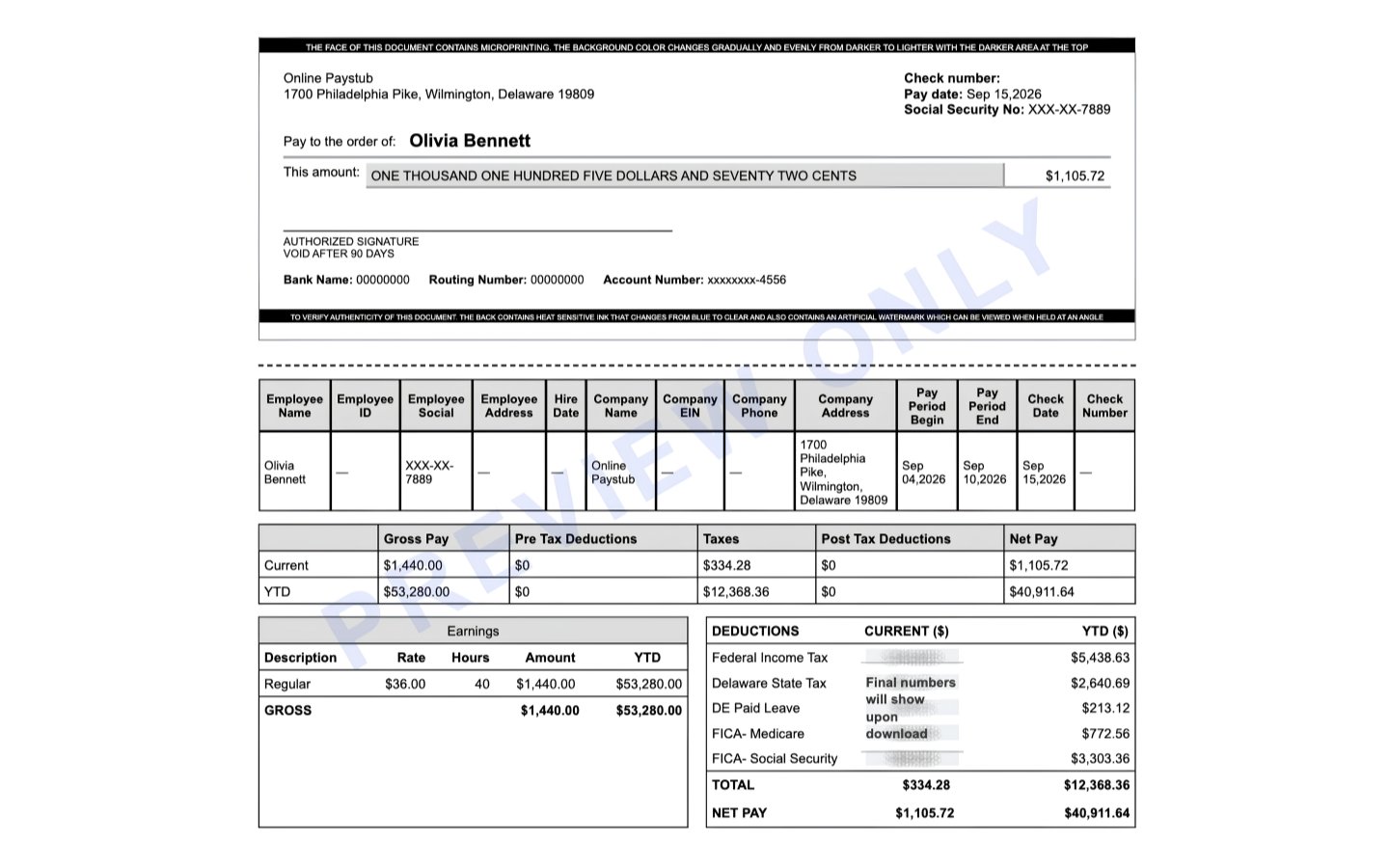Click the FICA- Medicare row label
1389x868 pixels.
pos(757,733)
